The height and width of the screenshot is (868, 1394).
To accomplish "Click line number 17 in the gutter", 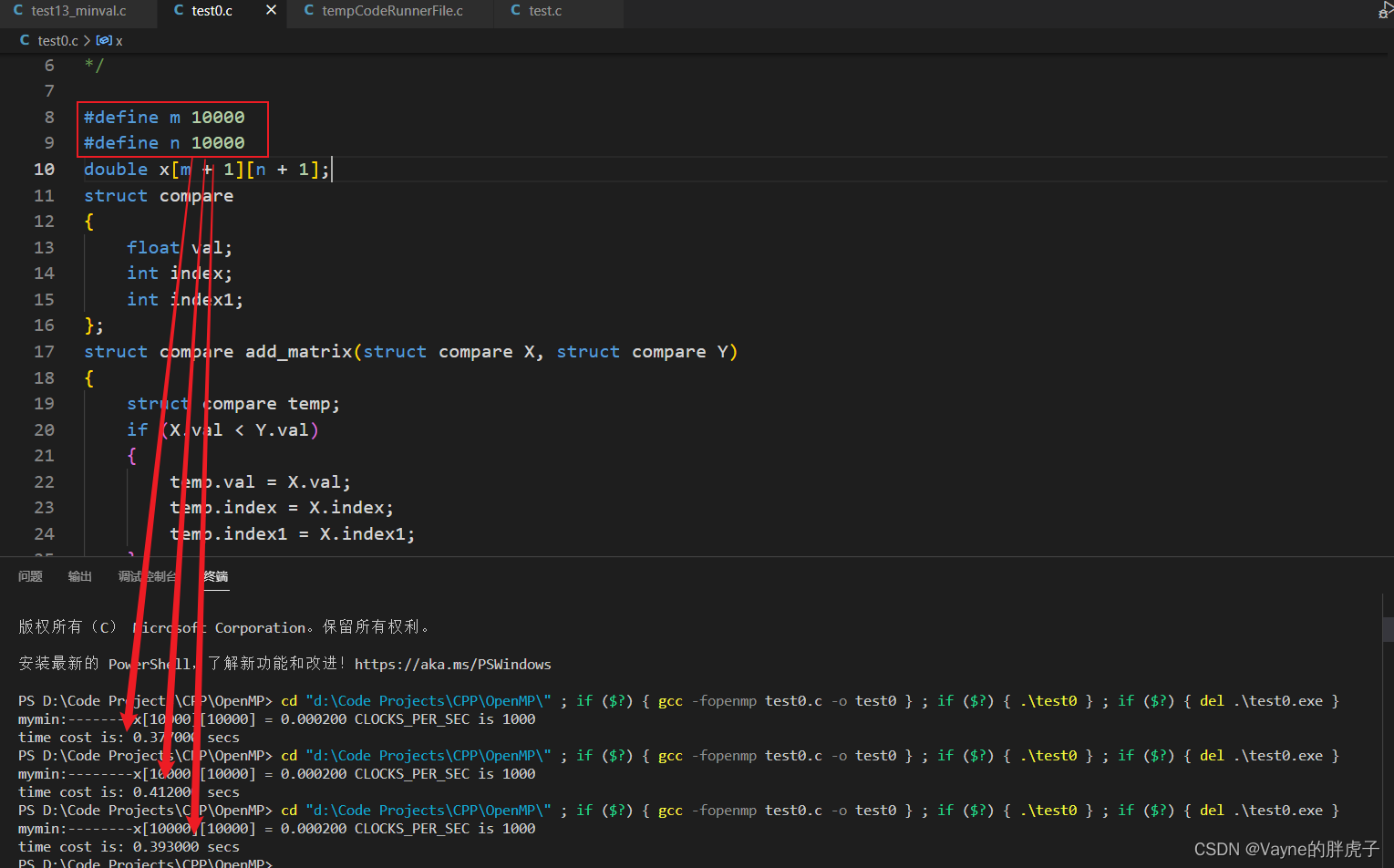I will 44,351.
